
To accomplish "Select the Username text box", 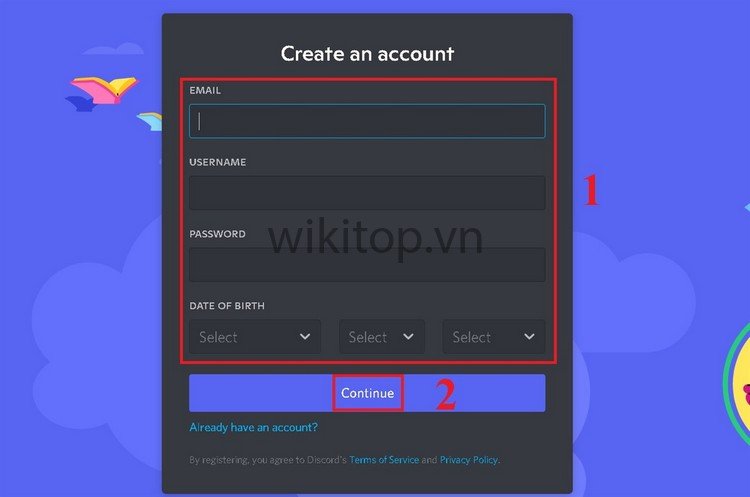I will click(367, 193).
